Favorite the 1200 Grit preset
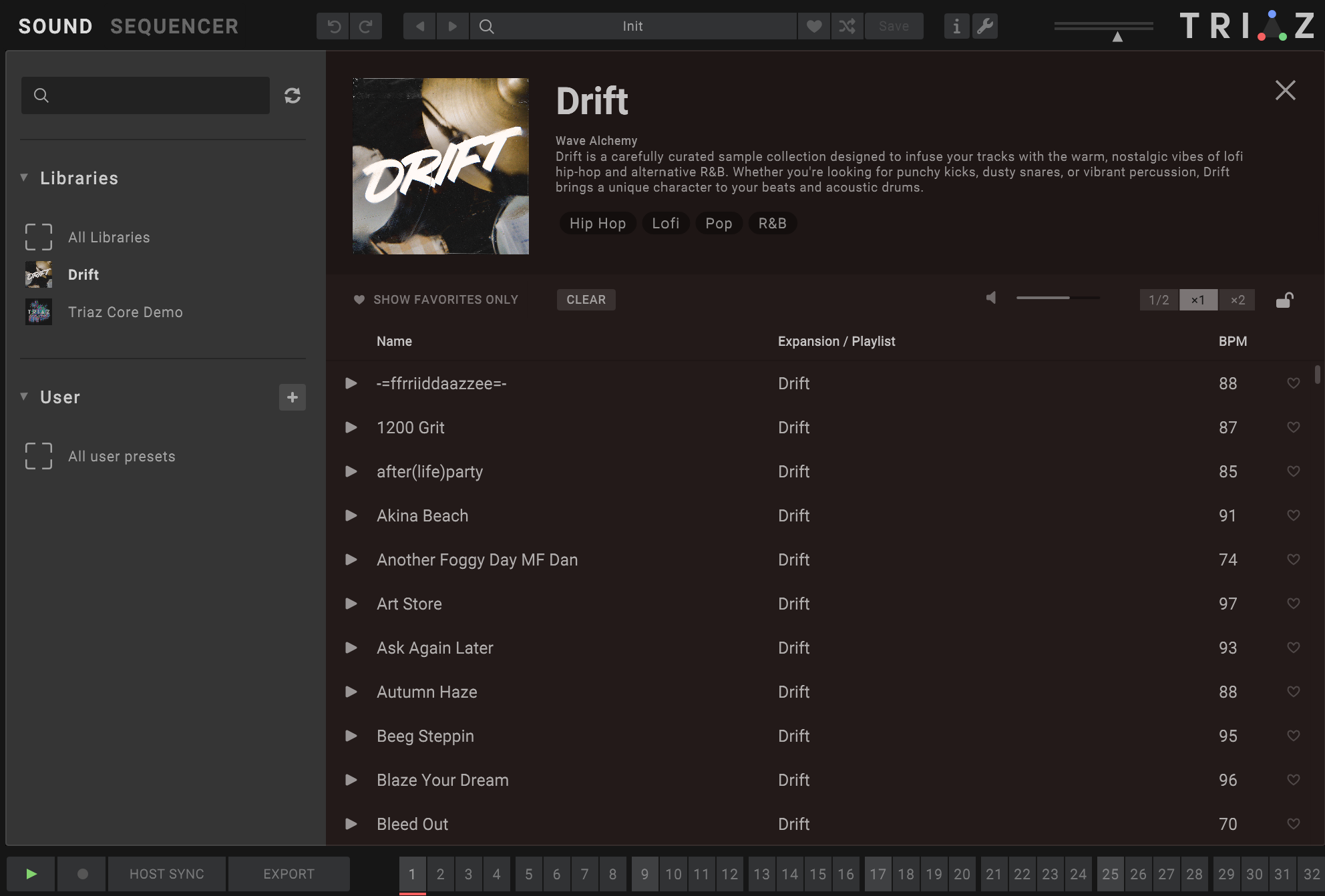1325x896 pixels. click(1293, 427)
